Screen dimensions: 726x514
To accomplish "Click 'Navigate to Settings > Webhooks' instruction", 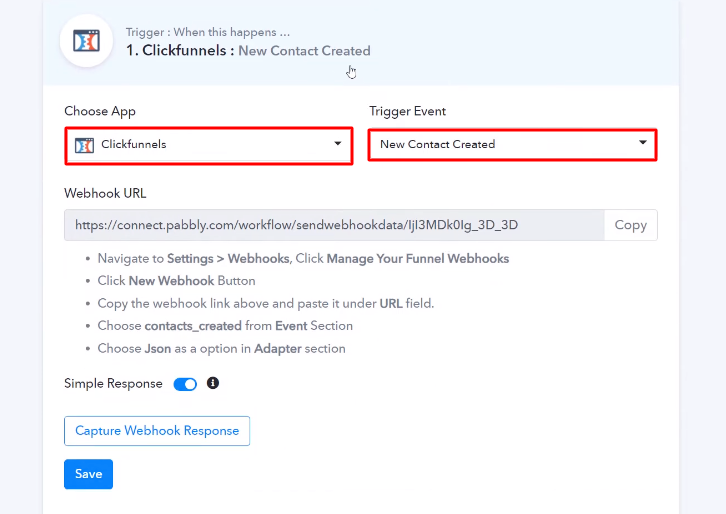I will pyautogui.click(x=303, y=258).
